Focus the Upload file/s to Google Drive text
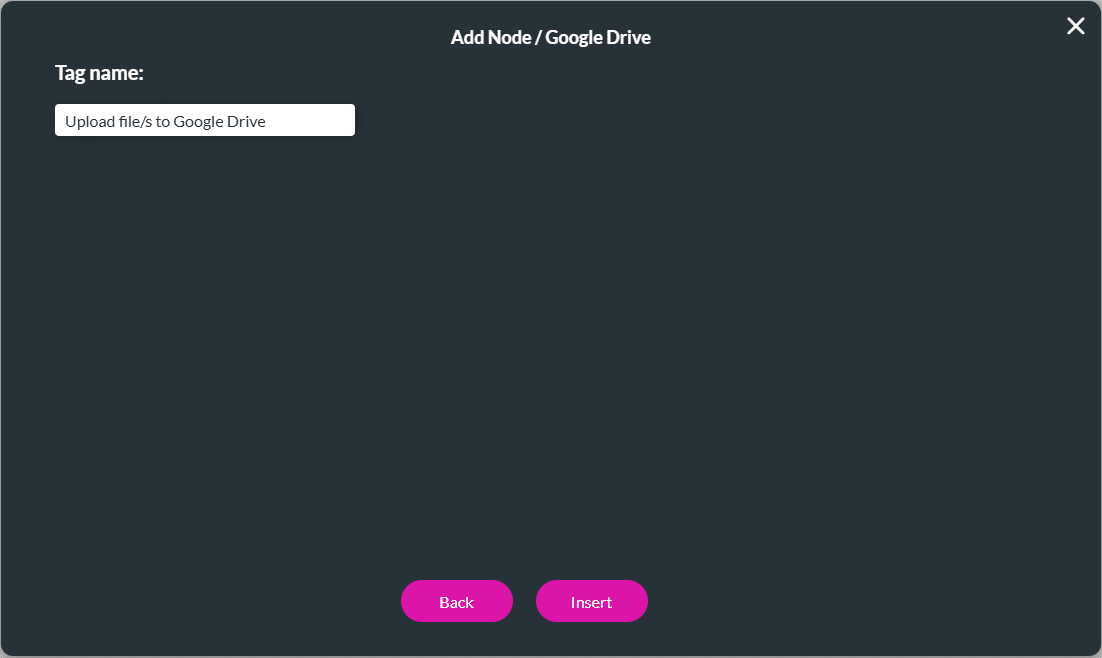 click(204, 119)
